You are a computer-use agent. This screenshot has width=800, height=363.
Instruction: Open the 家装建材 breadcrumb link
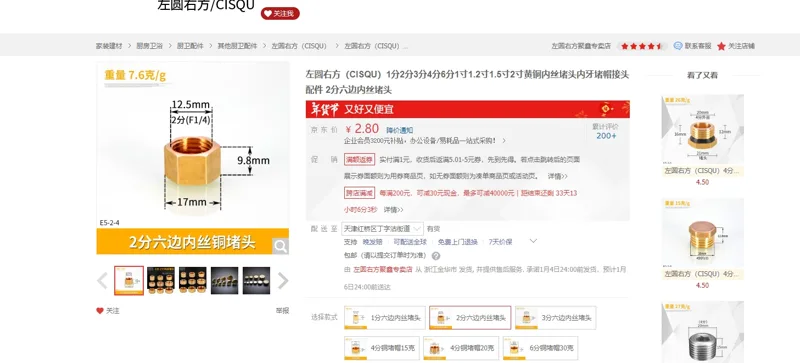[x=109, y=46]
